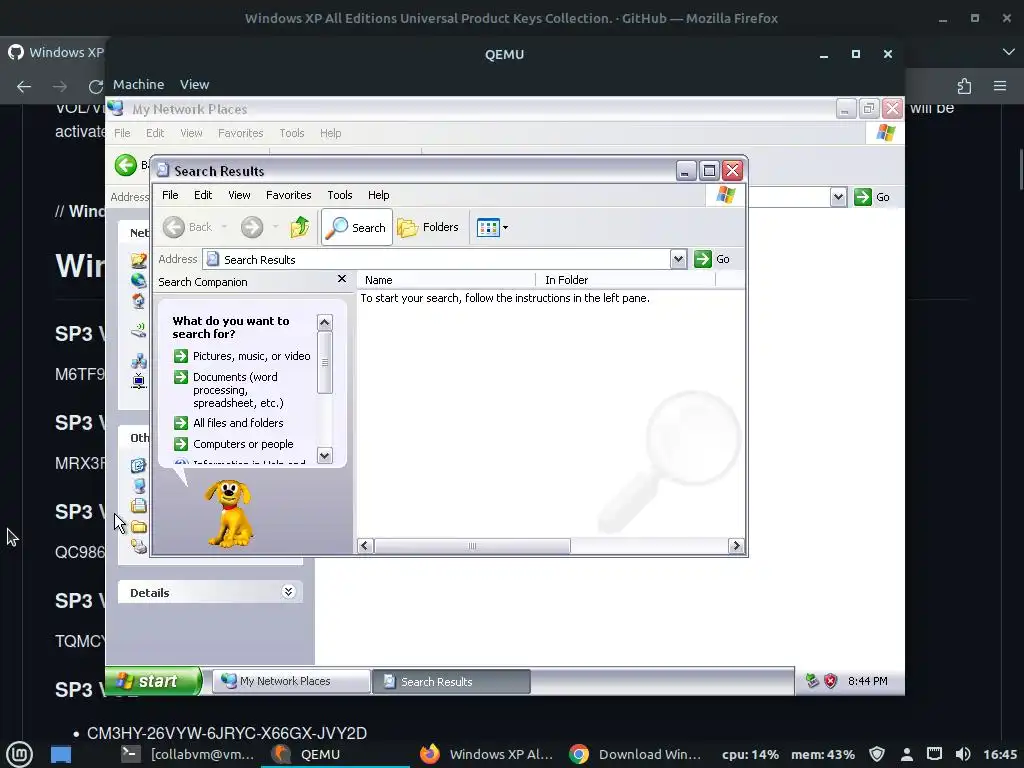Switch to My Network Places taskbar button

click(291, 681)
